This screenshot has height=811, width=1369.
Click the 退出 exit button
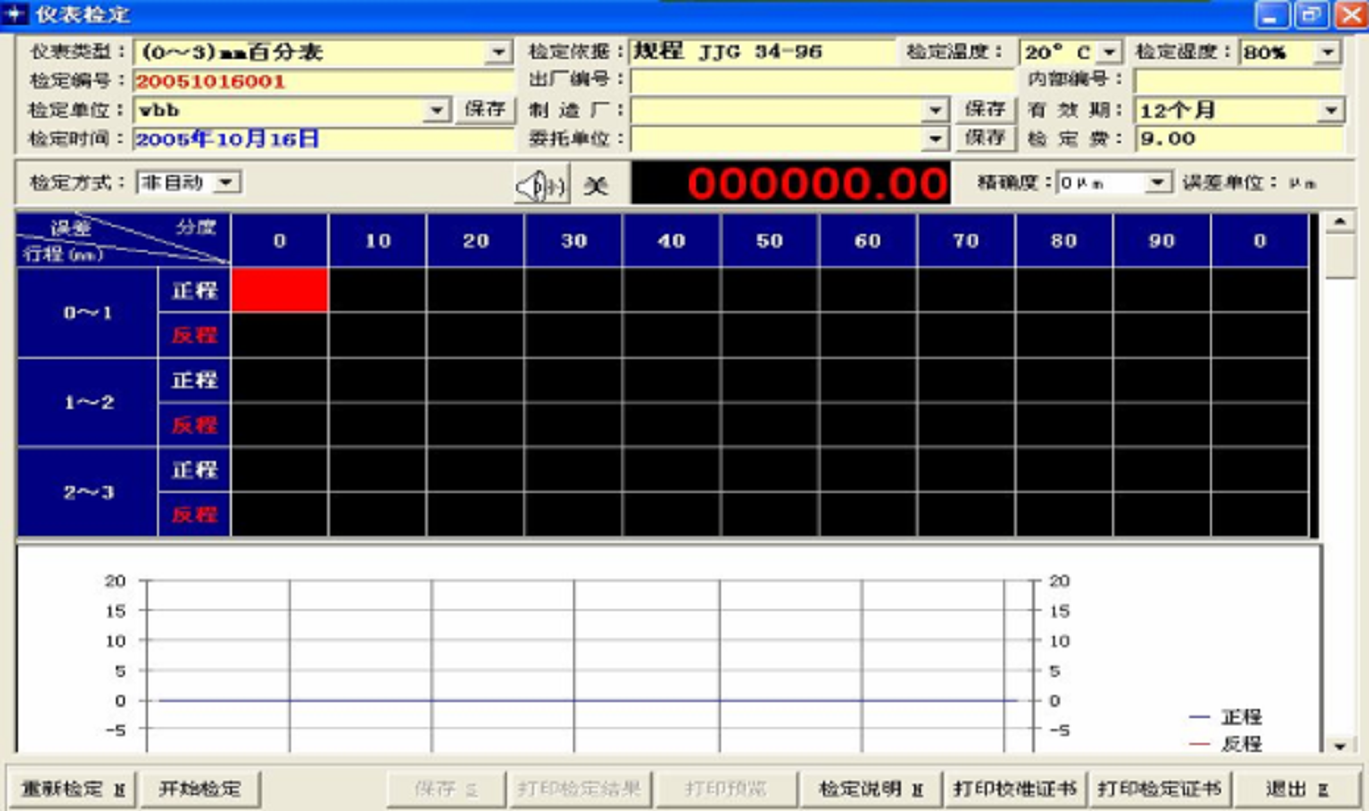click(x=1297, y=789)
